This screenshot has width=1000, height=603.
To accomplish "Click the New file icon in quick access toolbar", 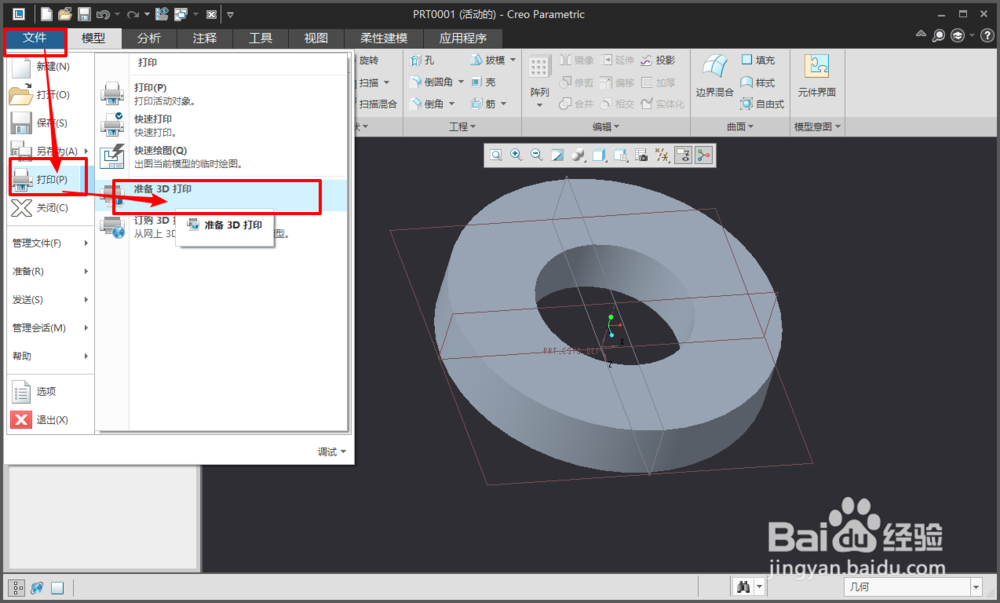I will 47,14.
